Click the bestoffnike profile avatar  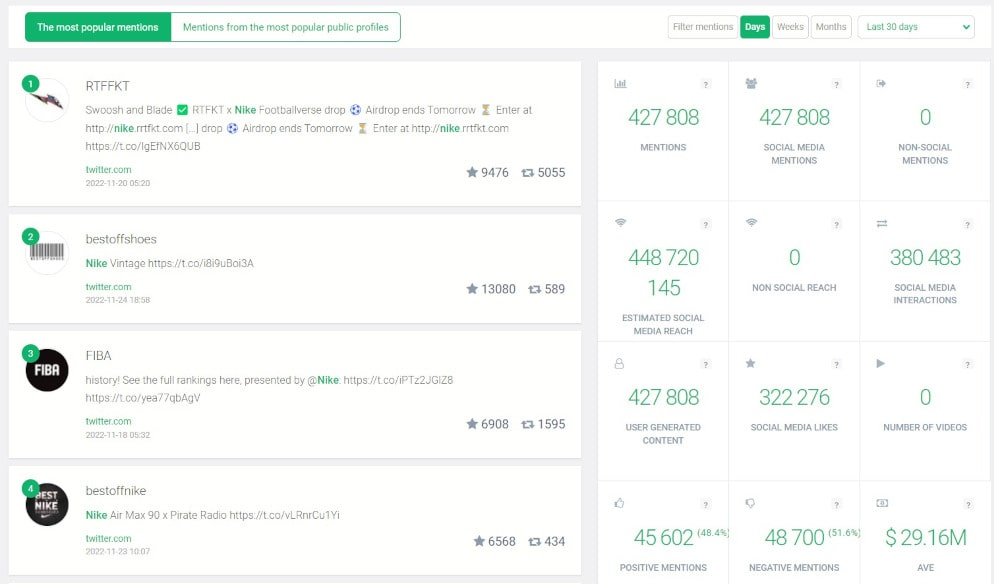pos(47,505)
